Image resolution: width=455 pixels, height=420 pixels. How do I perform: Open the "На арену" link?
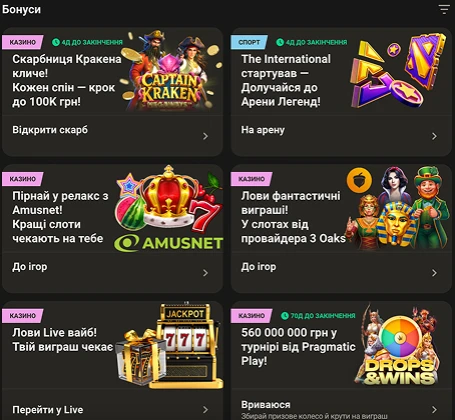click(263, 130)
